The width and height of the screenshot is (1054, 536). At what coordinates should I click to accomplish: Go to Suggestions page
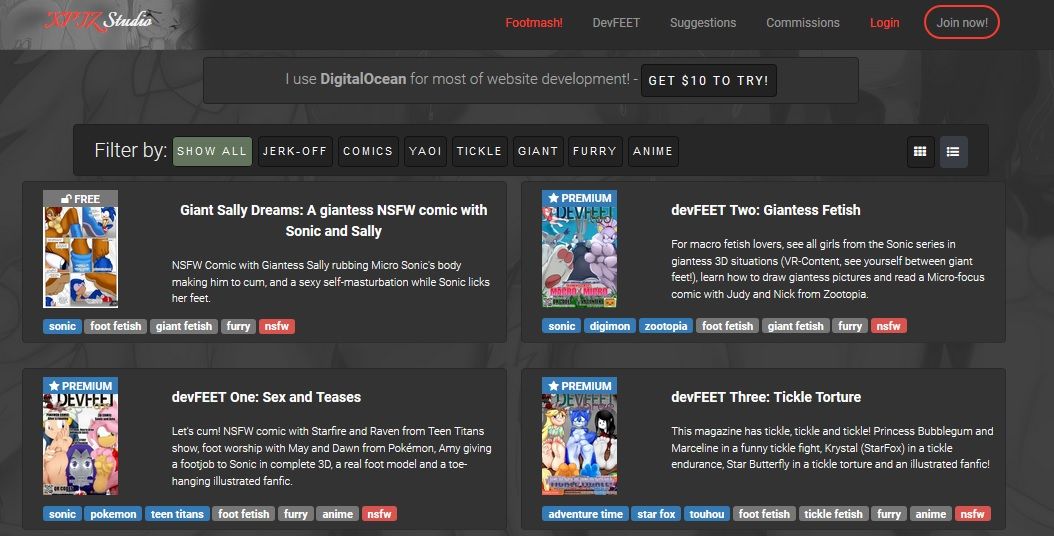702,23
